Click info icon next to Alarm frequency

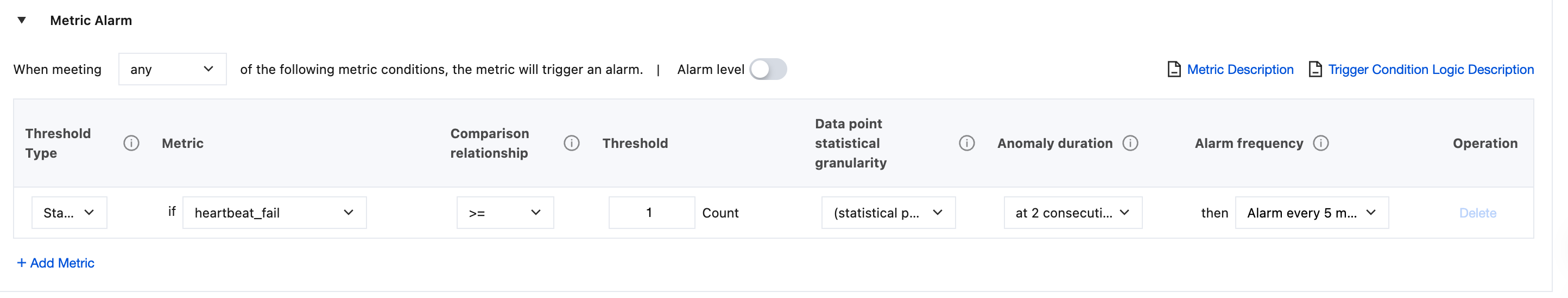pyautogui.click(x=1321, y=143)
